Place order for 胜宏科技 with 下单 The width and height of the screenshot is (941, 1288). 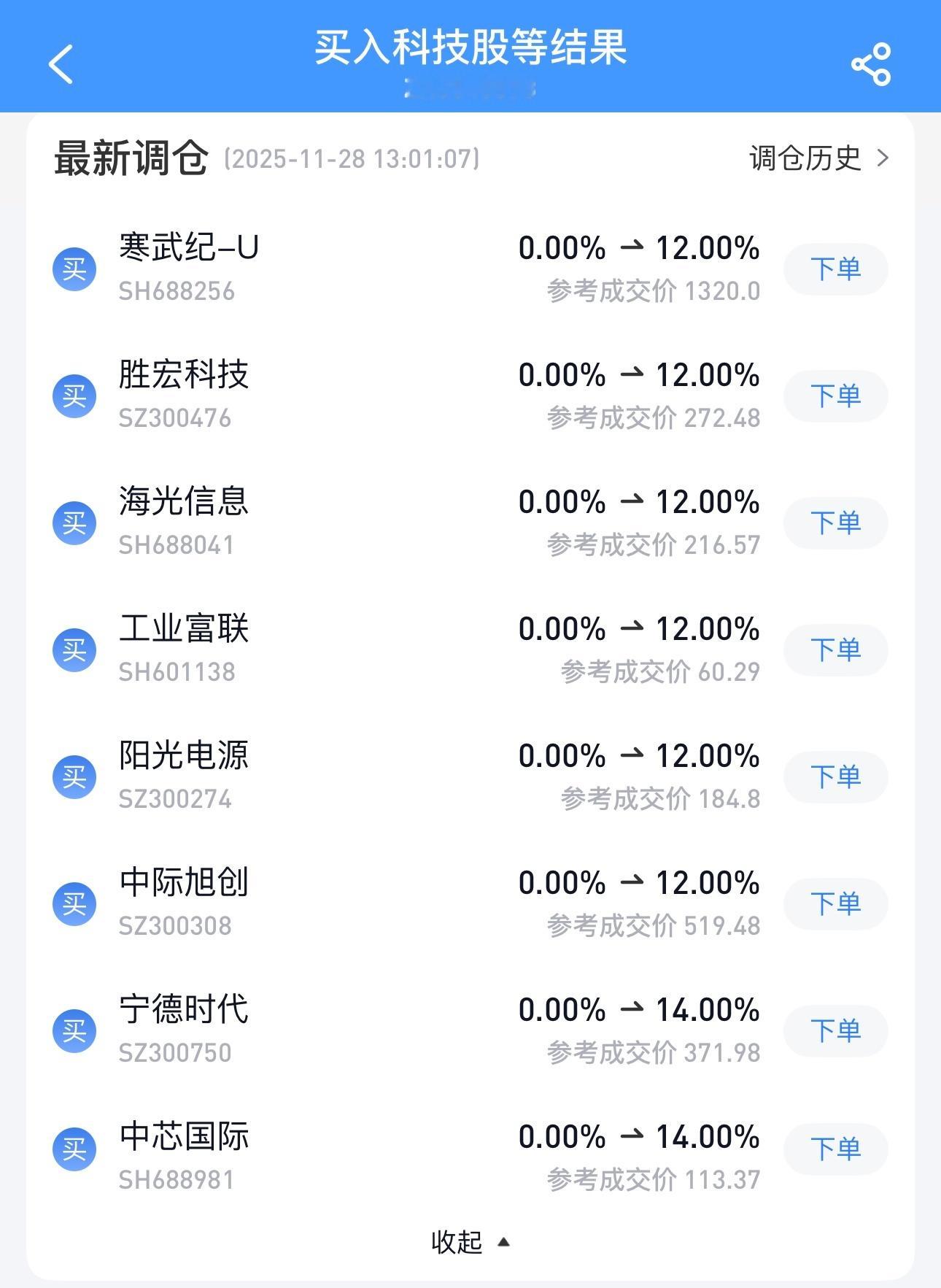835,396
